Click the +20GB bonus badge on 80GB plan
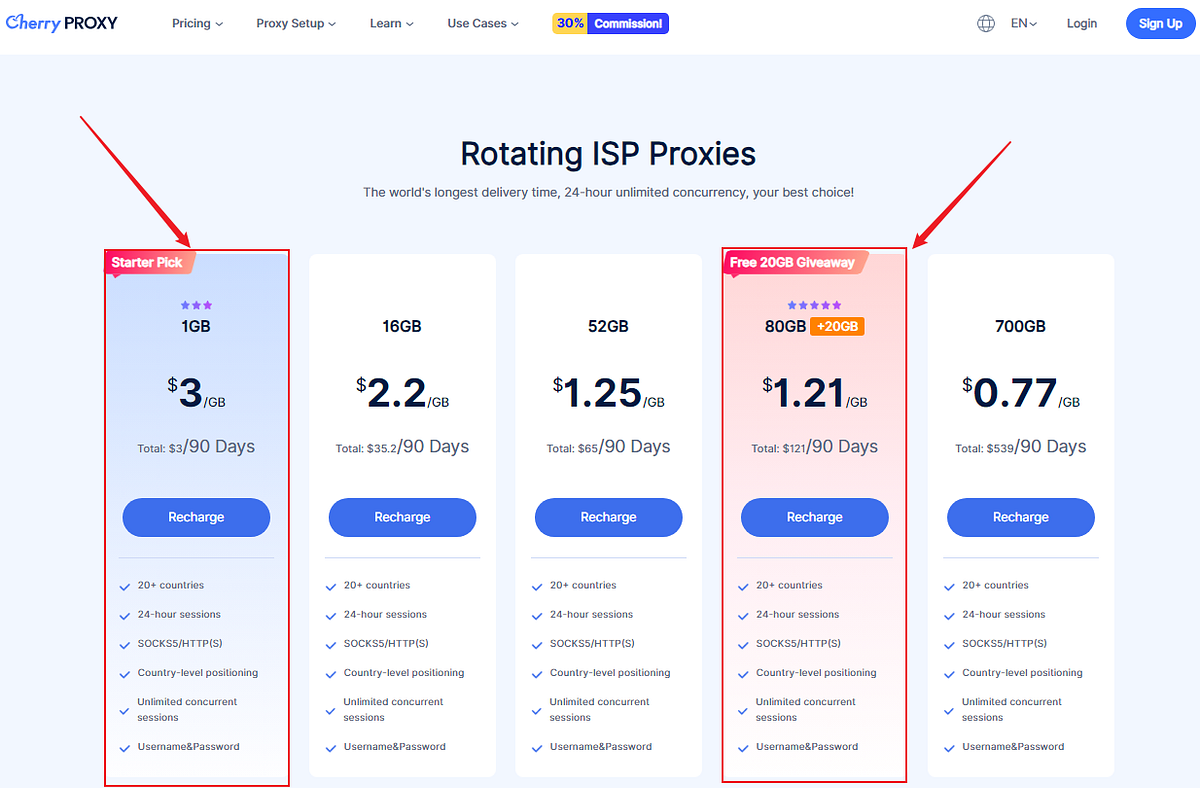This screenshot has width=1200, height=788. pos(838,326)
